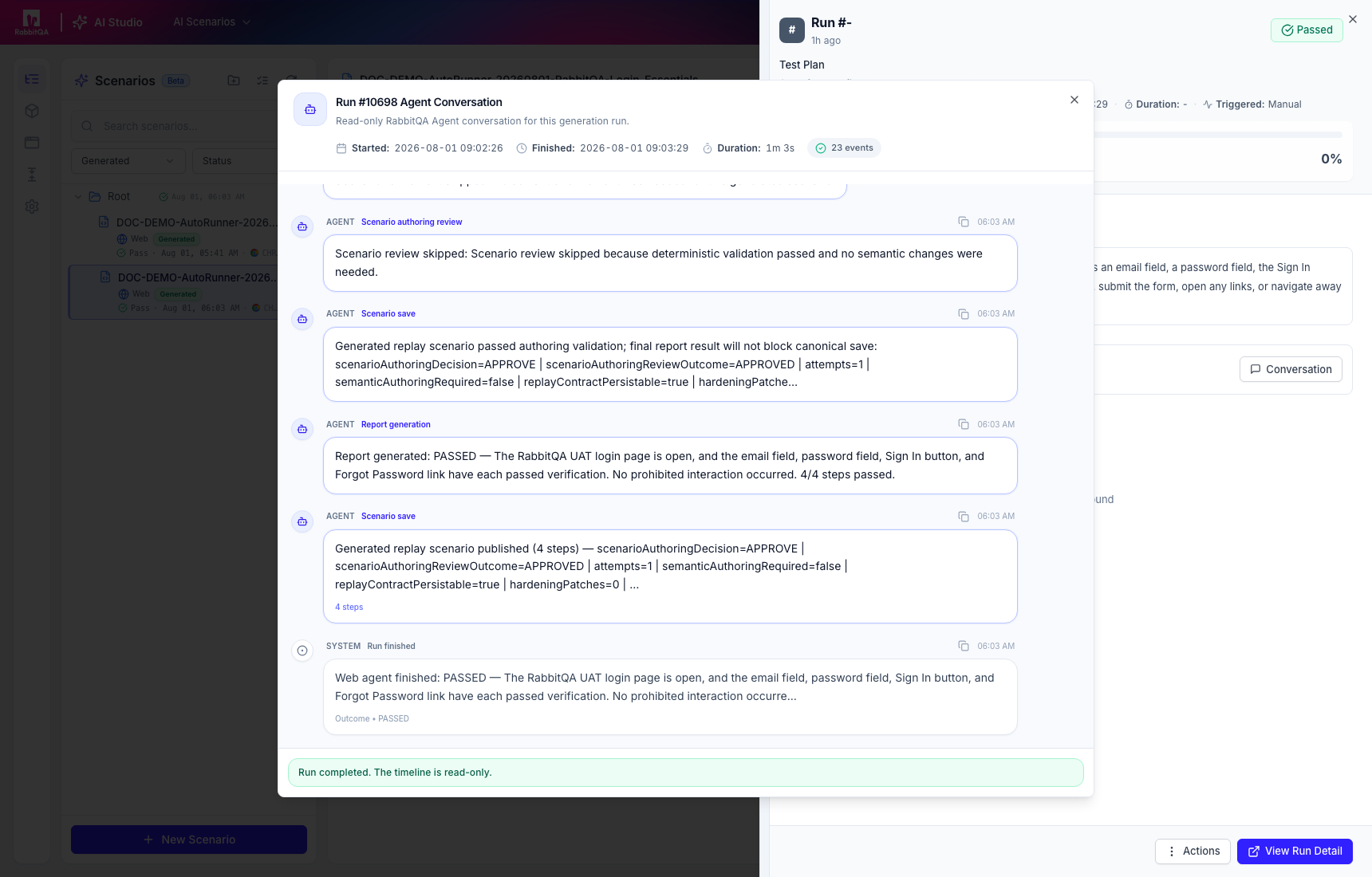The image size is (1372, 877).
Task: Open the browser window icon in left sidebar
Action: pos(32,143)
